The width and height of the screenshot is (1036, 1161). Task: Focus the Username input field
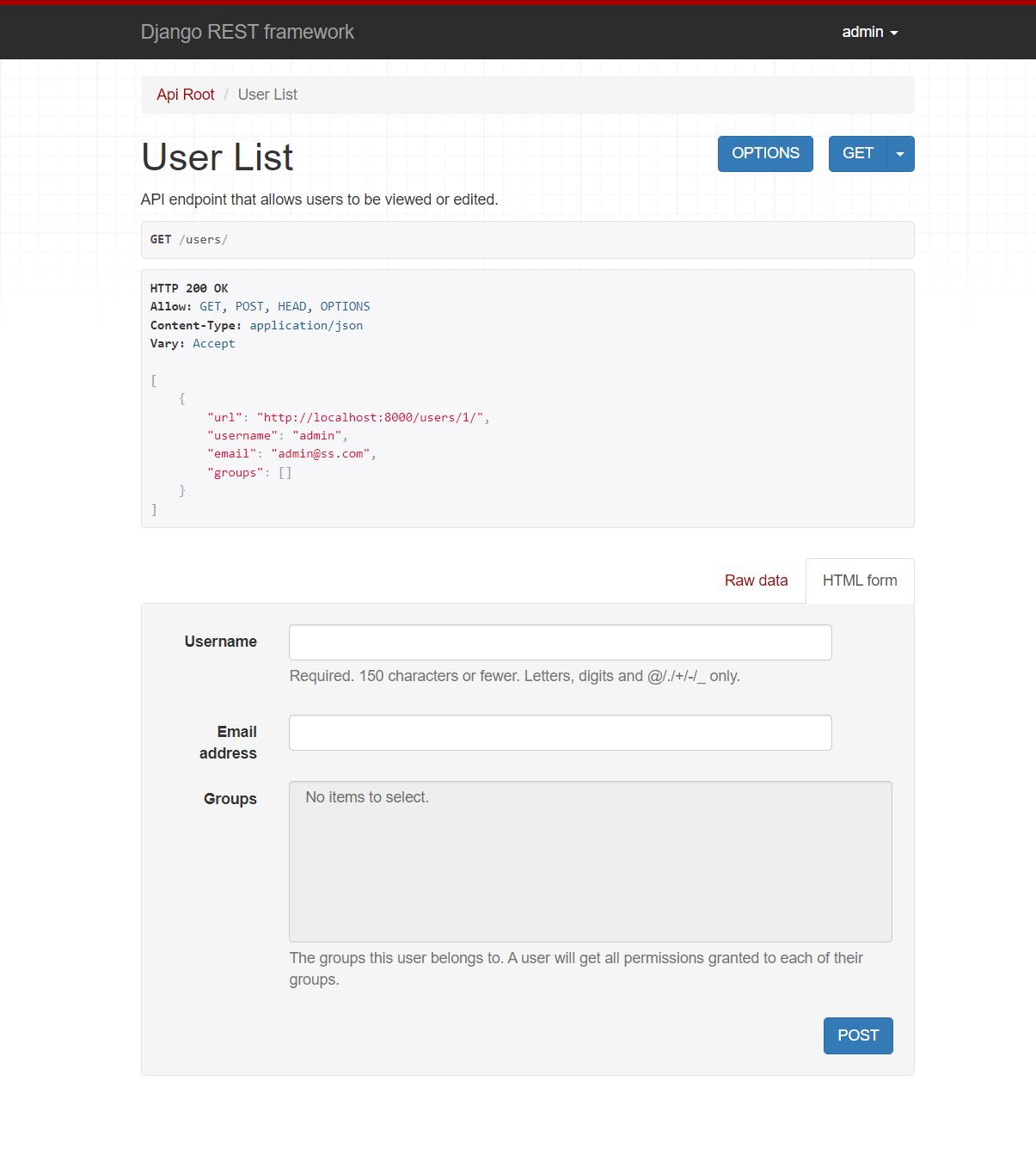560,642
